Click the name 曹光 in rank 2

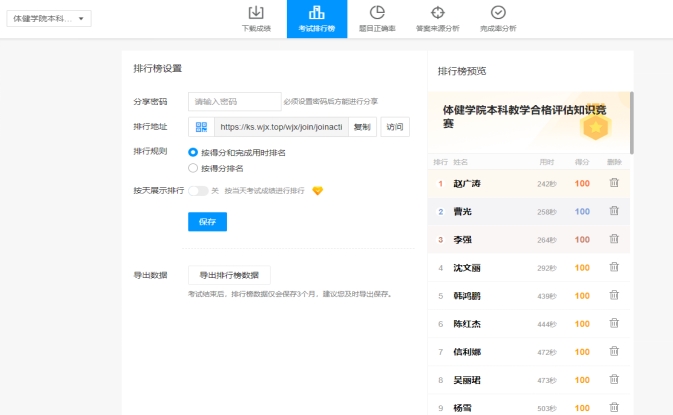tap(462, 212)
